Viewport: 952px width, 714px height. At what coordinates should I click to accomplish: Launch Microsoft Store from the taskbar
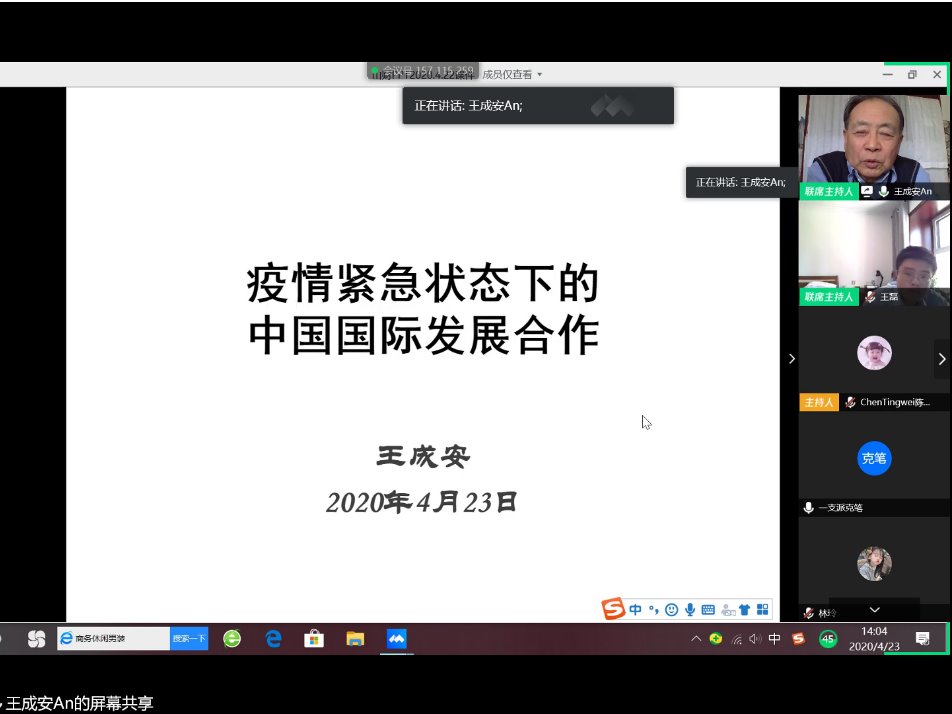pyautogui.click(x=314, y=639)
